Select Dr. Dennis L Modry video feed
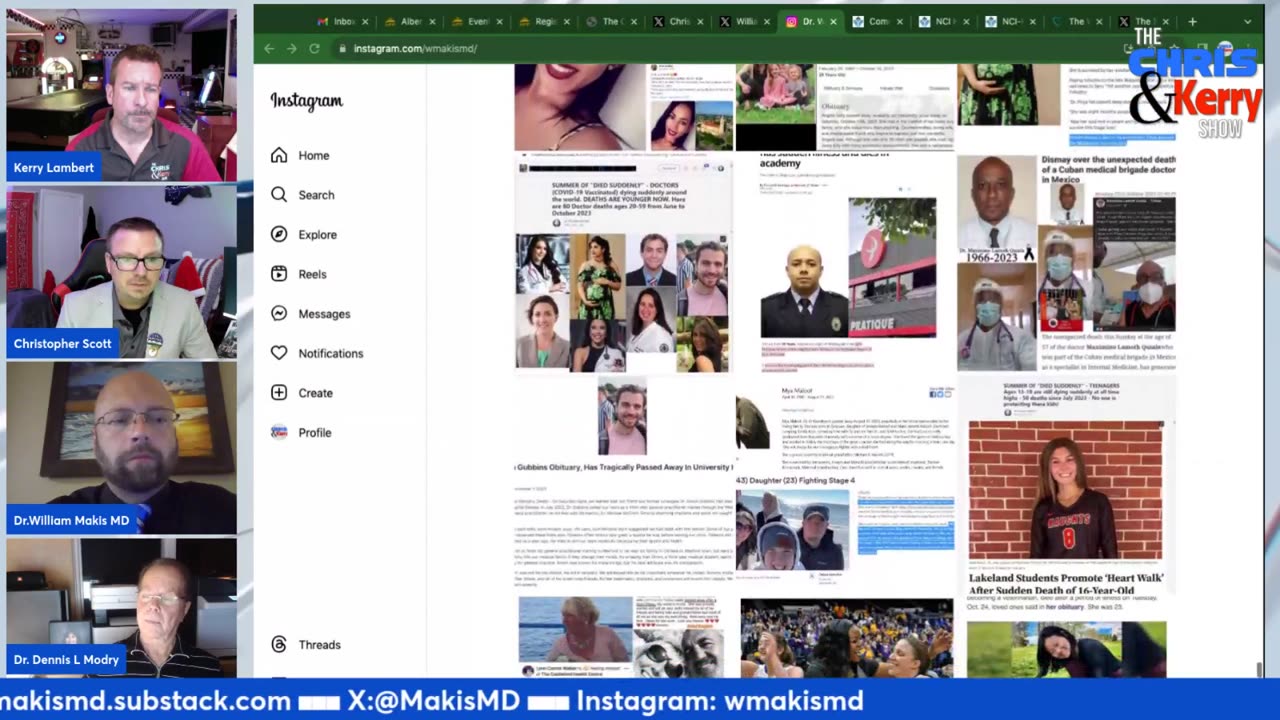The image size is (1280, 720). tap(121, 608)
